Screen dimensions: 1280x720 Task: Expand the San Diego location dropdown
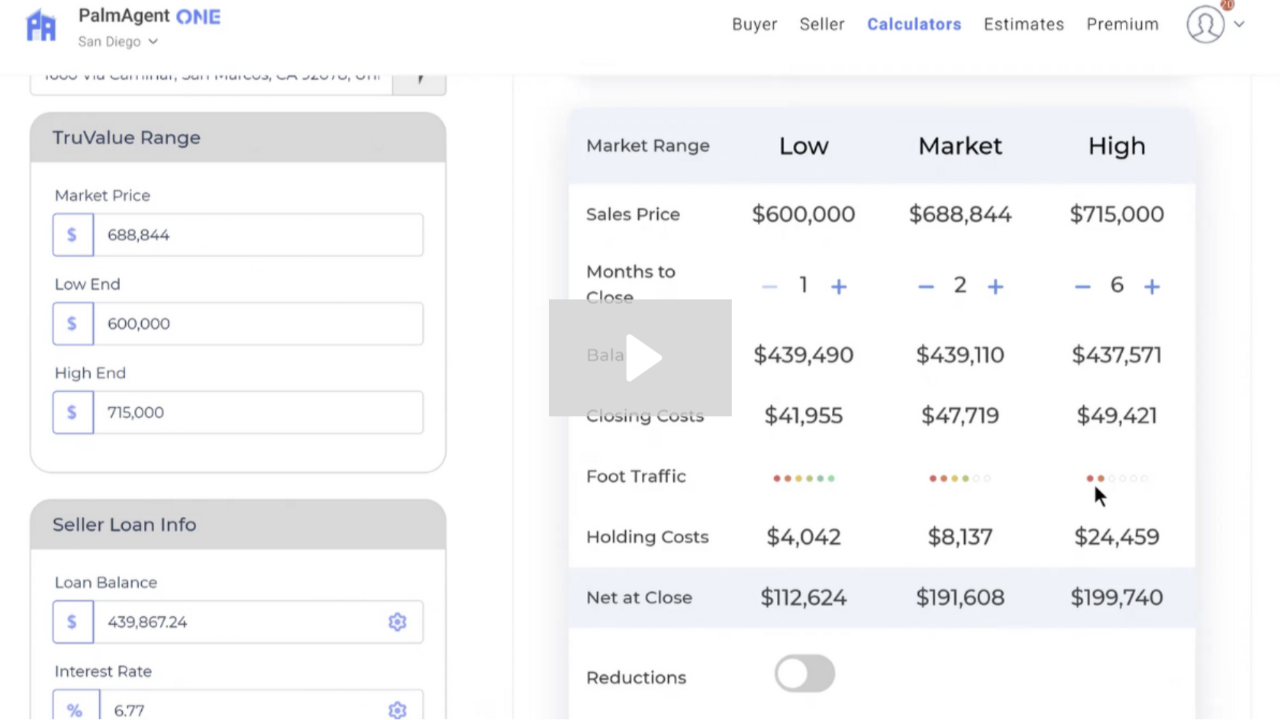click(x=118, y=42)
